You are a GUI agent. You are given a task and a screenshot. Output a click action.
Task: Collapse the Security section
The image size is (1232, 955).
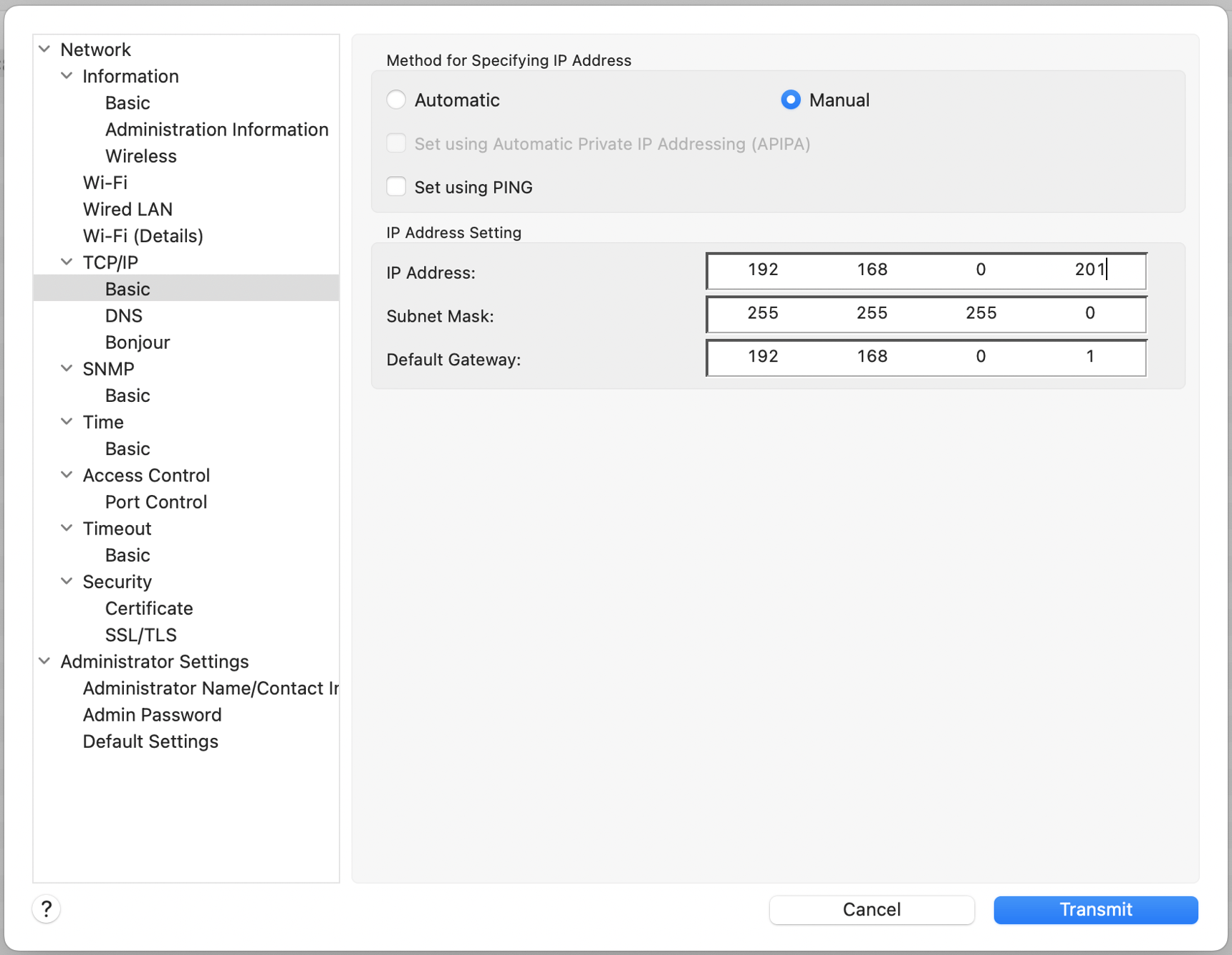coord(67,581)
